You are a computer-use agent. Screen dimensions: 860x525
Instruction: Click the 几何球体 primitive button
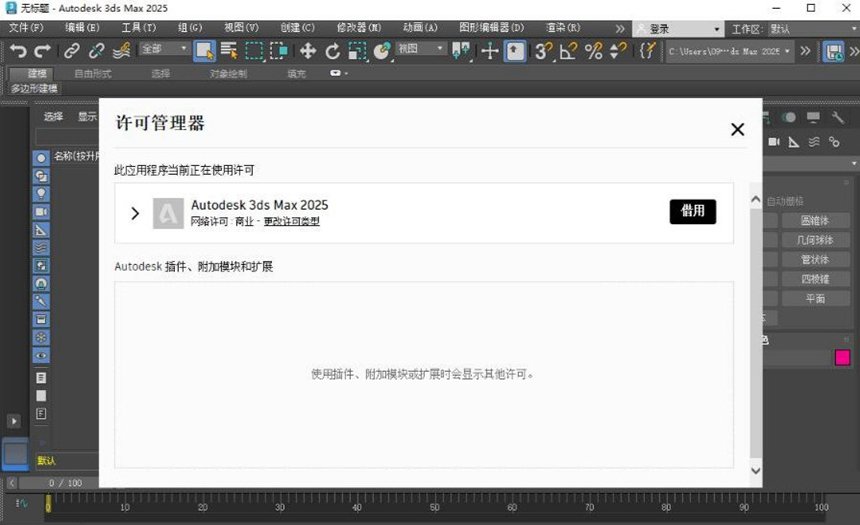click(815, 240)
